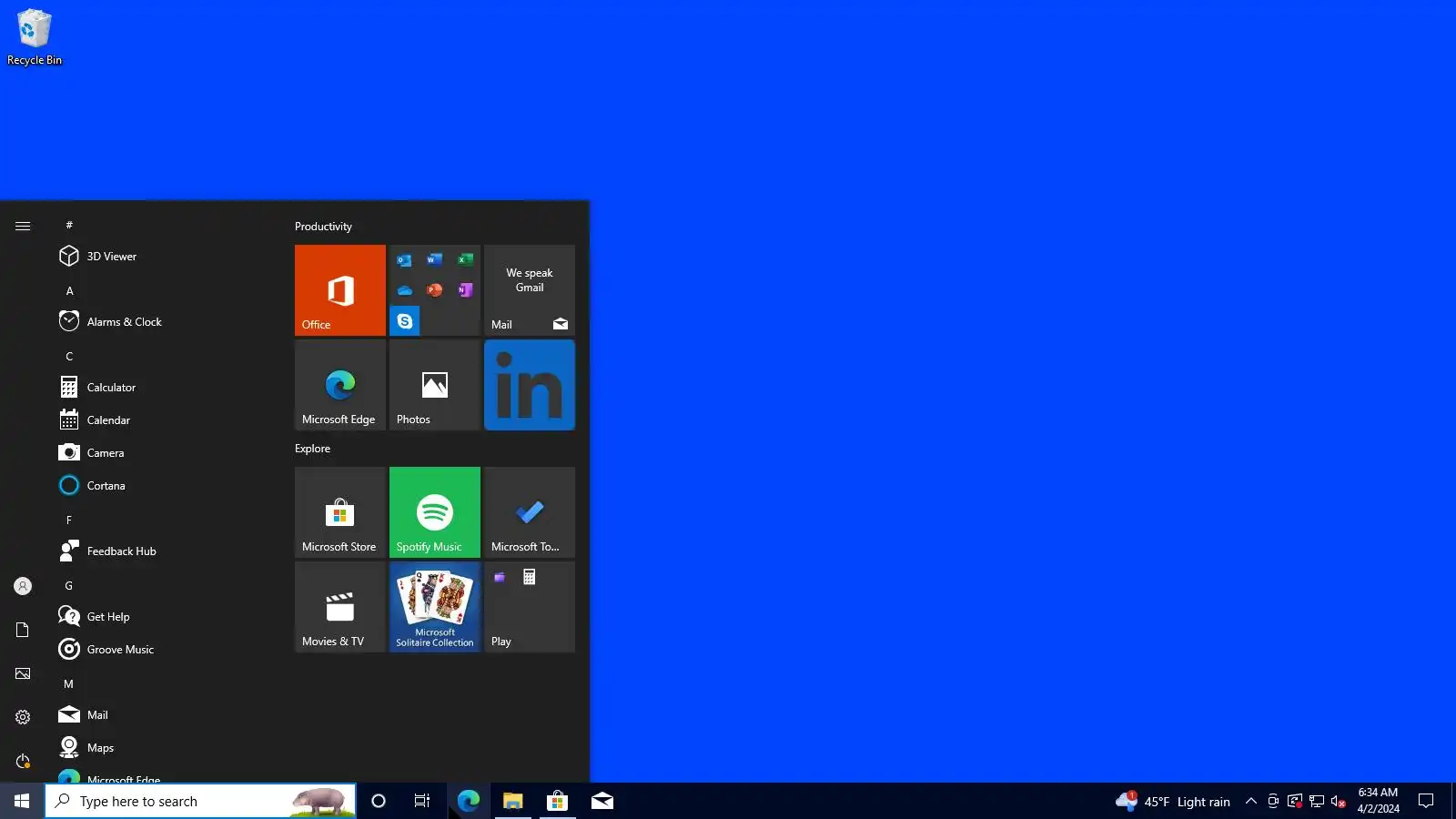Open Groove Music from the app list

pos(167,650)
